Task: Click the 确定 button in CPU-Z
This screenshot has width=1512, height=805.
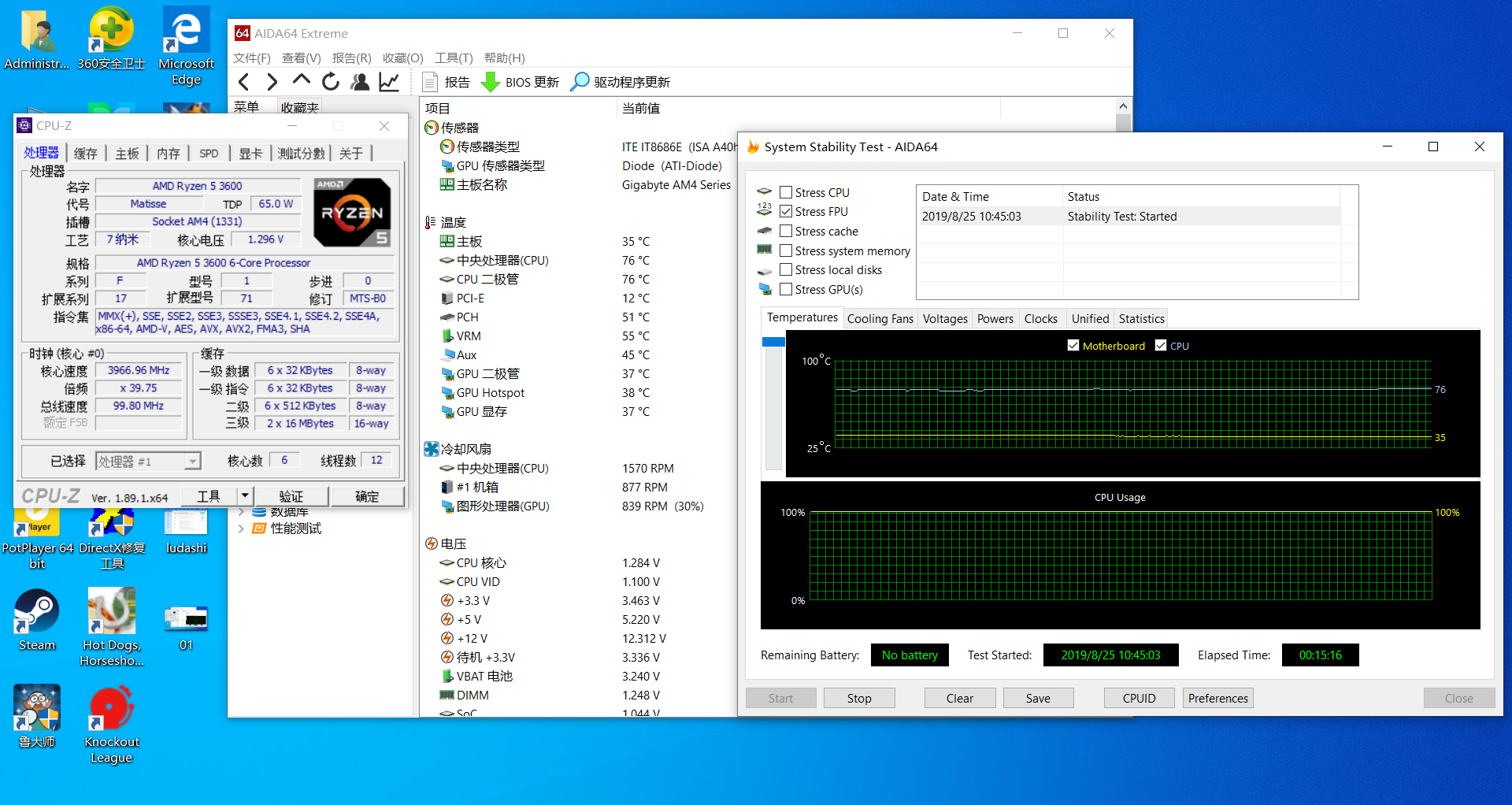Action: [367, 496]
